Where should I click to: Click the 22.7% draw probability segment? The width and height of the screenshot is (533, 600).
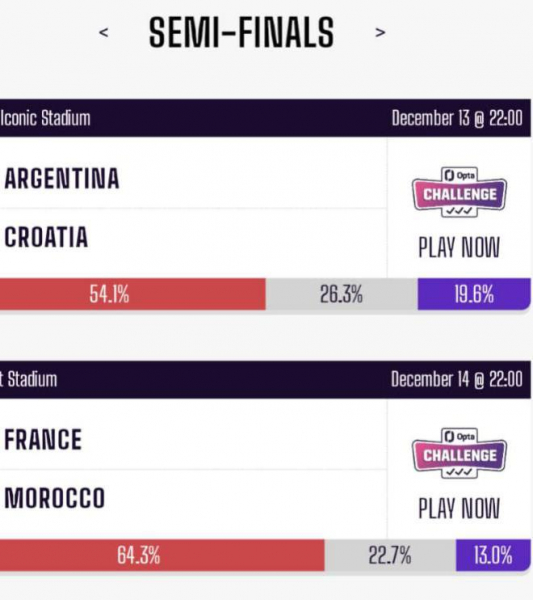tap(390, 555)
